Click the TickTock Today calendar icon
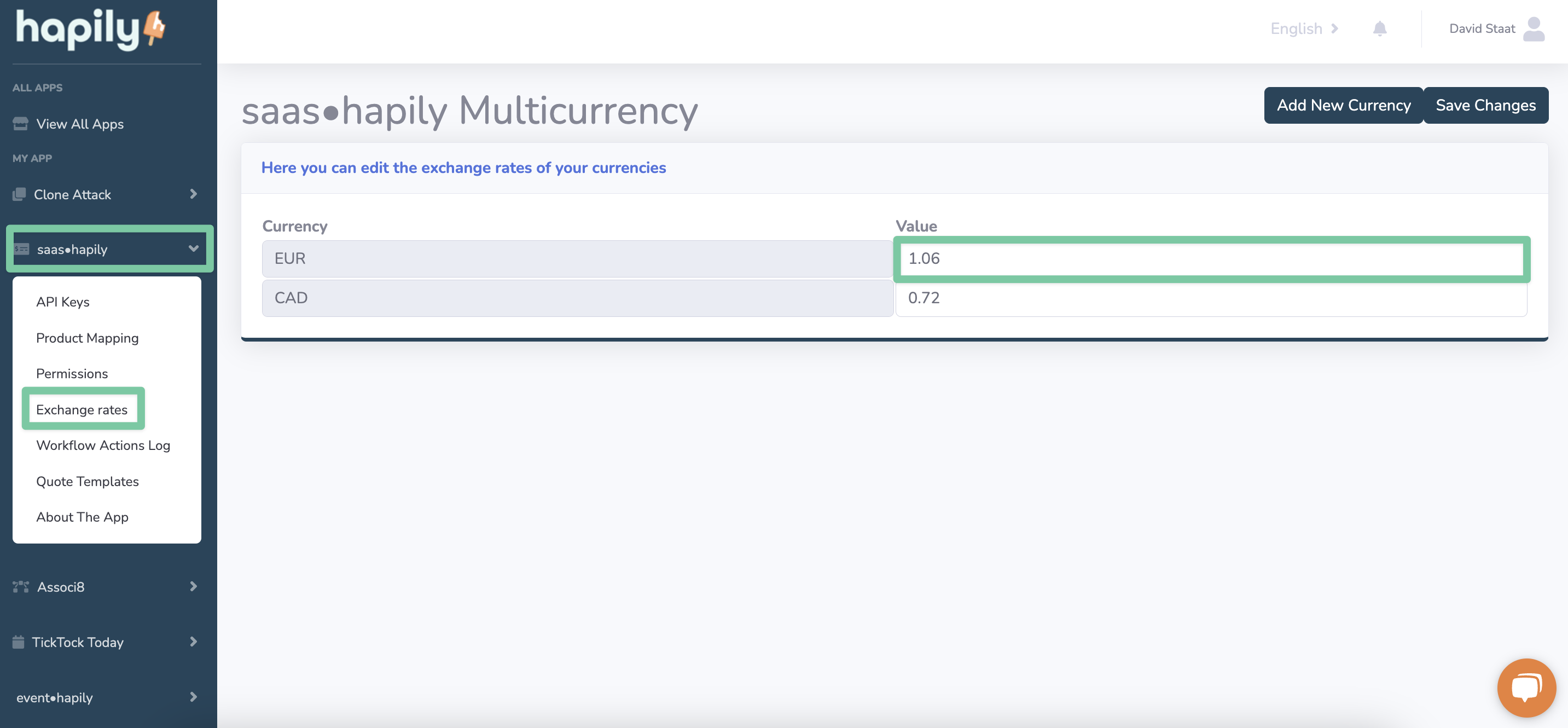The height and width of the screenshot is (728, 1568). [18, 642]
